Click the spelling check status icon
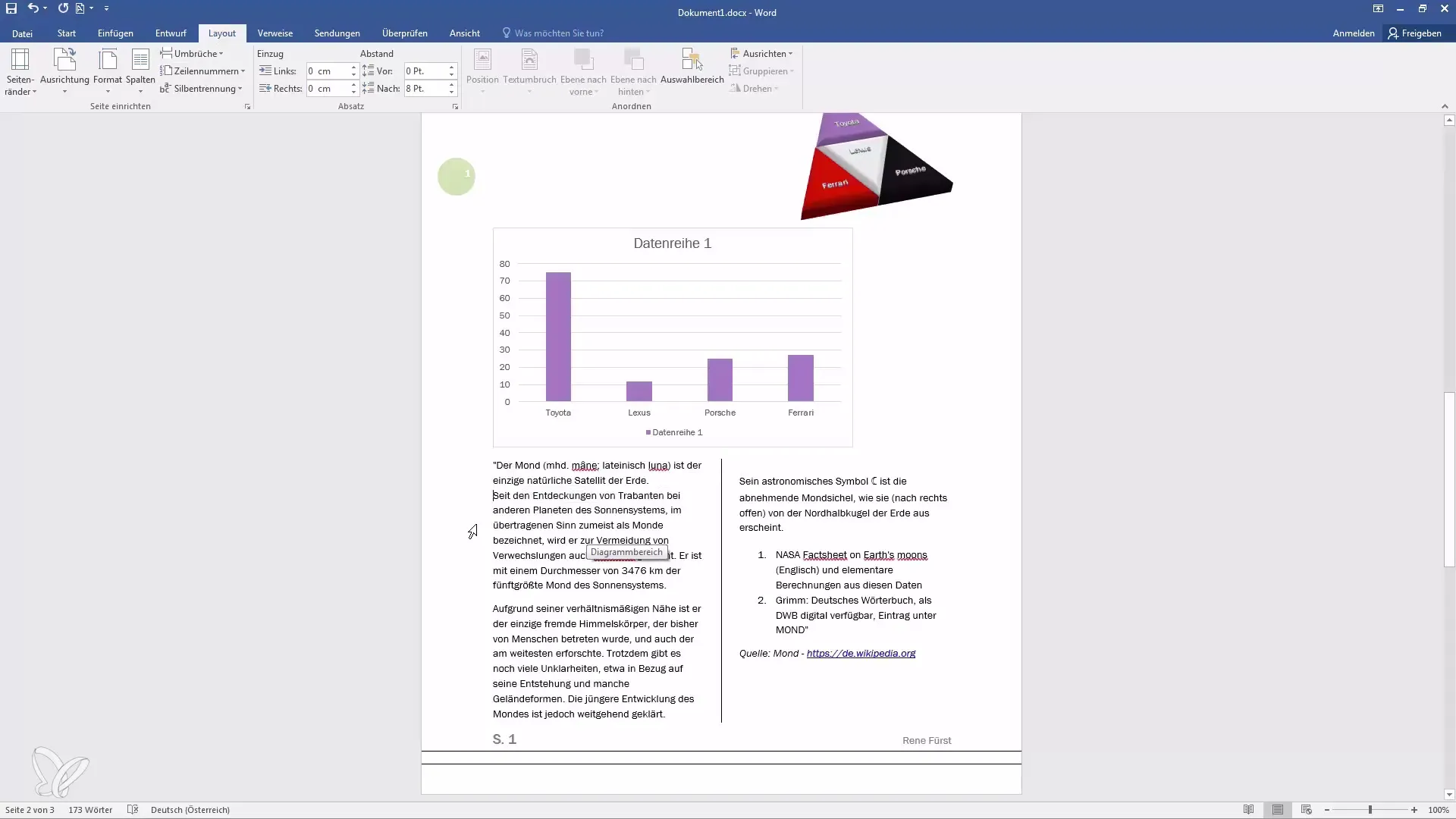Image resolution: width=1456 pixels, height=819 pixels. point(133,810)
